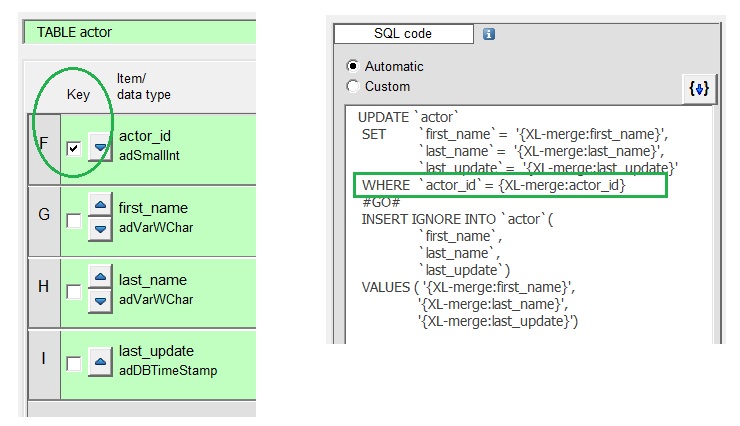Image resolution: width=740 pixels, height=426 pixels.
Task: Click the first_name field name
Action: (153, 208)
